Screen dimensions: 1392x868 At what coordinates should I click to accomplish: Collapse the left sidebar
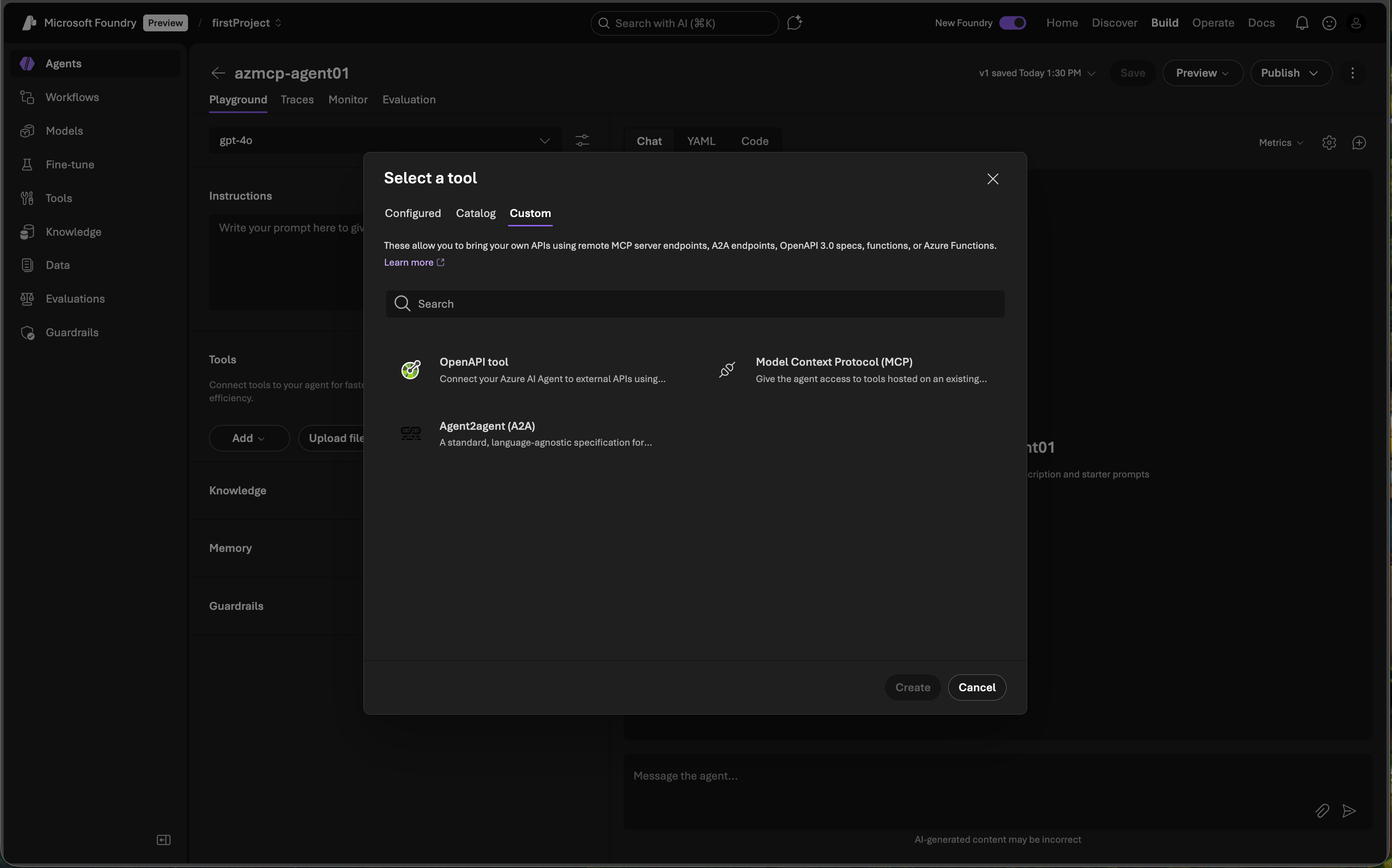(x=163, y=840)
